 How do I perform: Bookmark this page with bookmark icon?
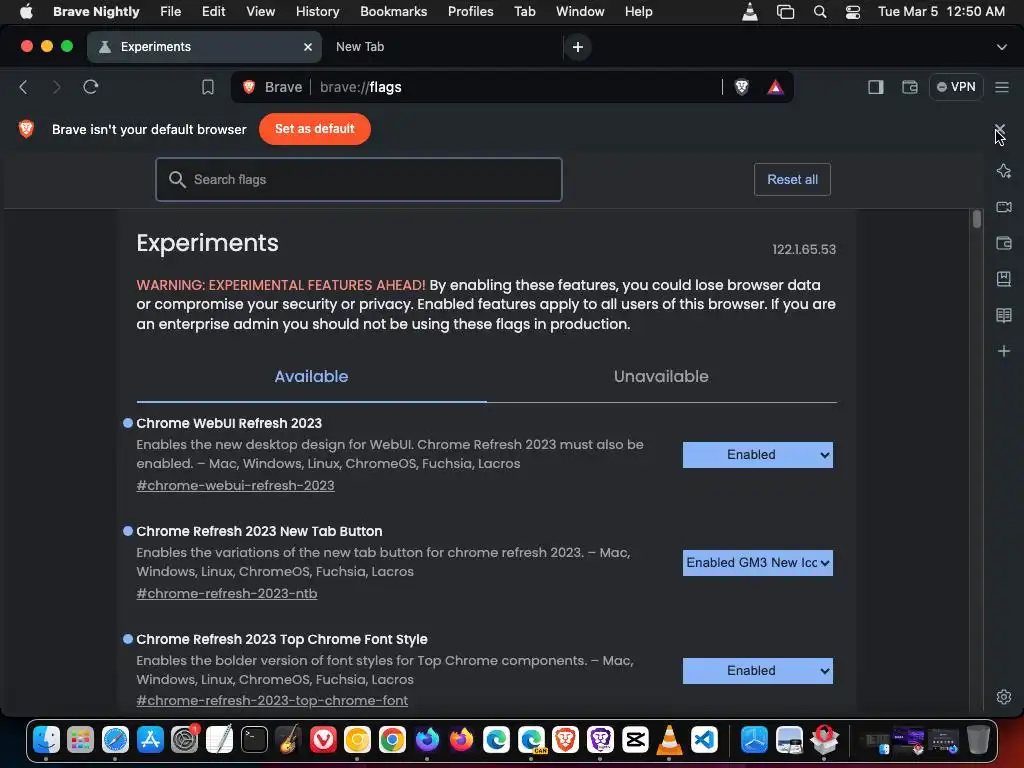coord(208,87)
